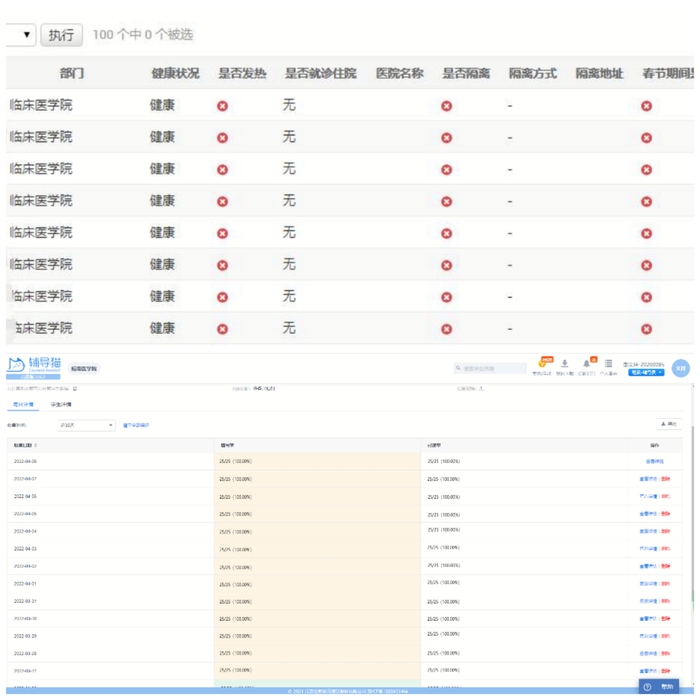Screen dimensions: 700x700
Task: Open the blue role dropdown in header
Action: click(646, 373)
